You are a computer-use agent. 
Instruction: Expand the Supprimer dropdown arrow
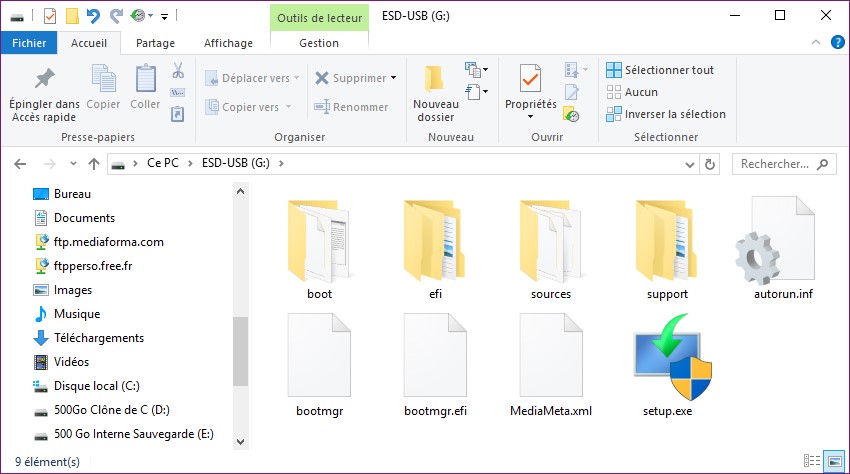(394, 78)
